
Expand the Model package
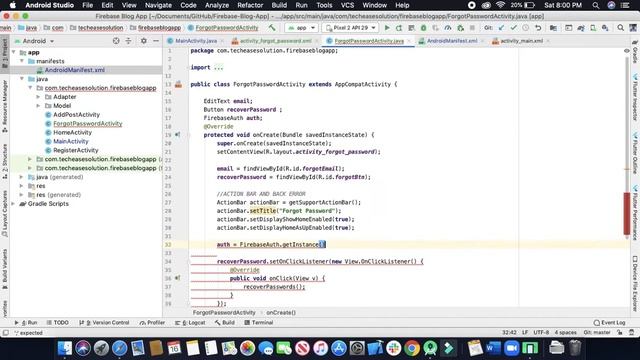pyautogui.click(x=38, y=106)
